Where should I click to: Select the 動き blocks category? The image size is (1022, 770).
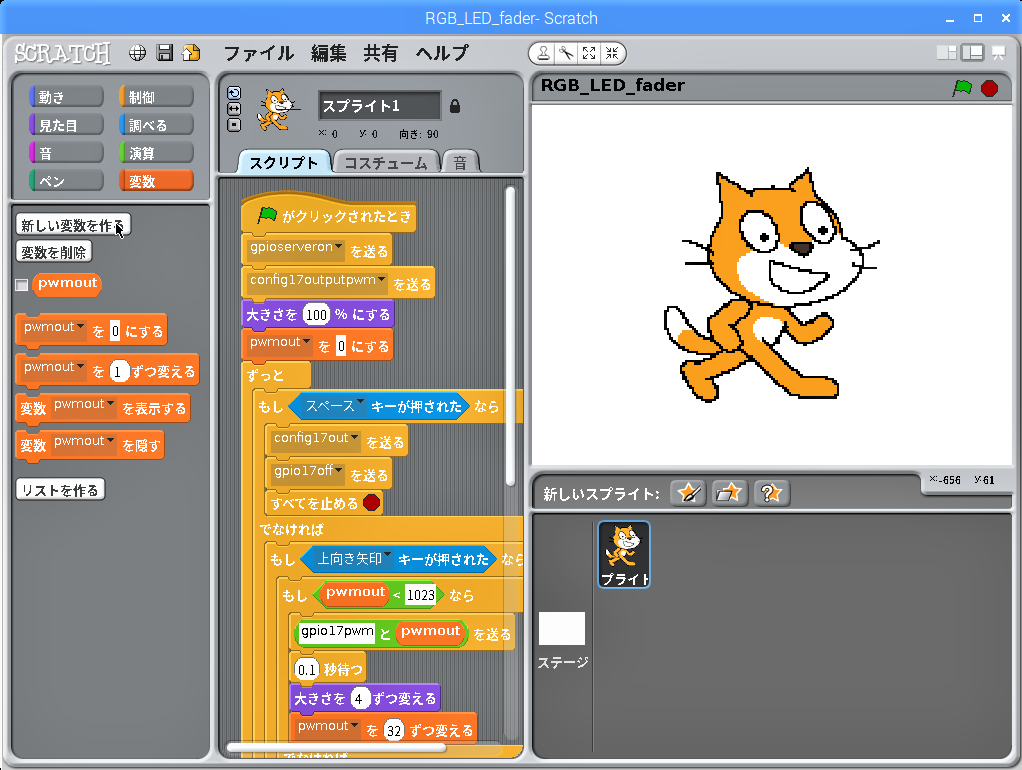[66, 97]
